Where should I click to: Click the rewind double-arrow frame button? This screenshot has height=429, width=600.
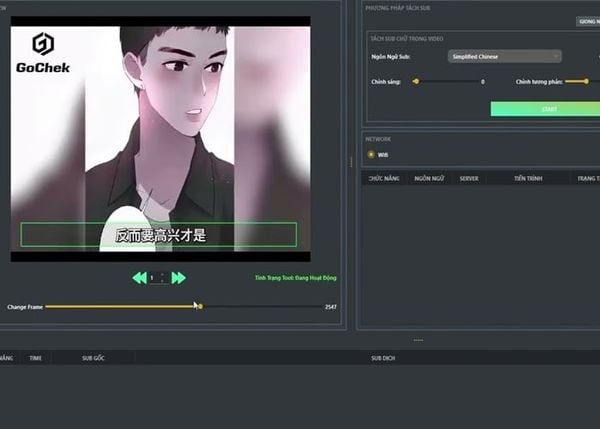tap(139, 278)
